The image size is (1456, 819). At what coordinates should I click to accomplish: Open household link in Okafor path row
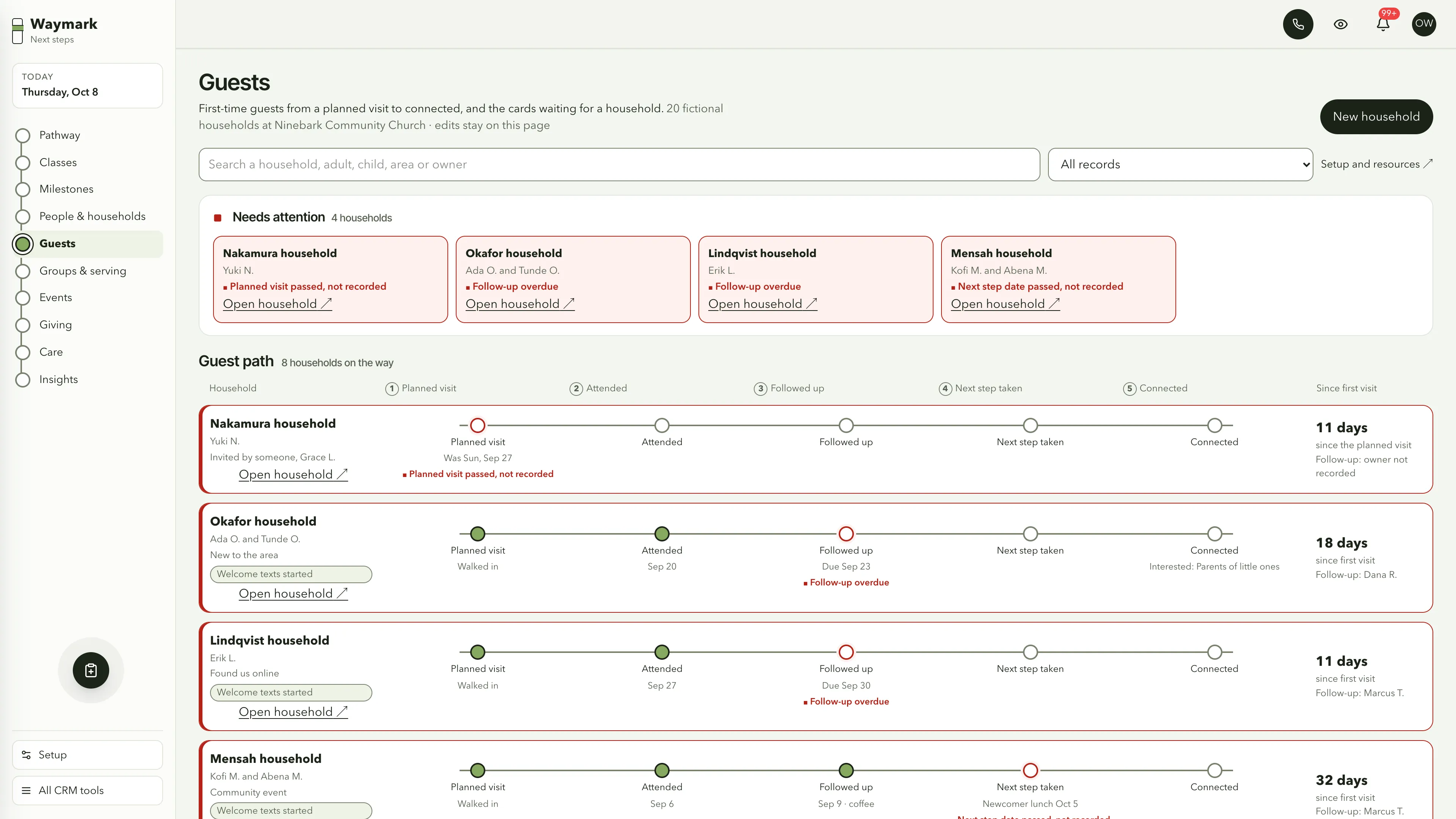click(293, 593)
